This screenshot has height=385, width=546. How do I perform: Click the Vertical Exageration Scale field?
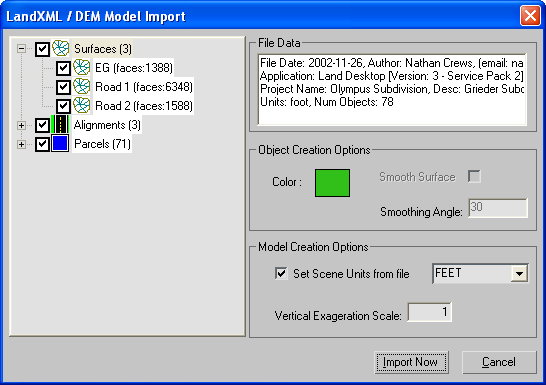(x=429, y=312)
